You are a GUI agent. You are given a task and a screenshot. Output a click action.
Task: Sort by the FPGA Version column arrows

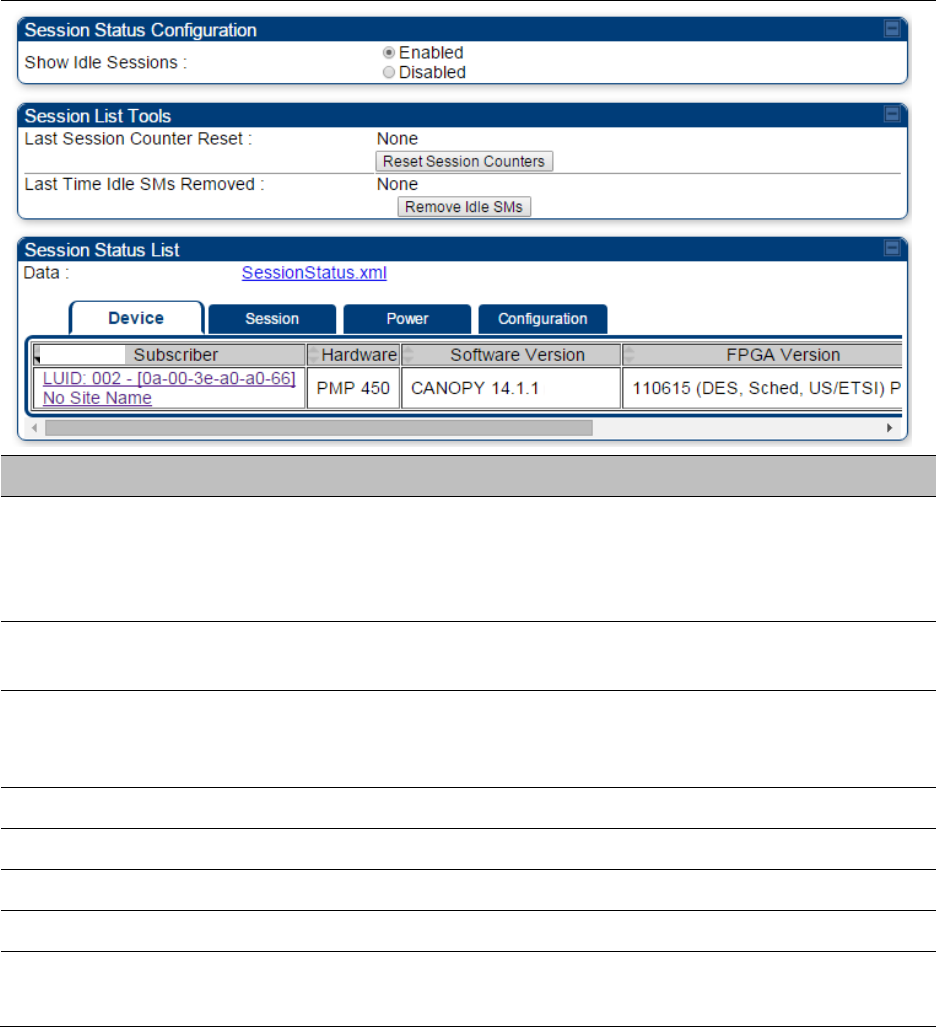629,355
